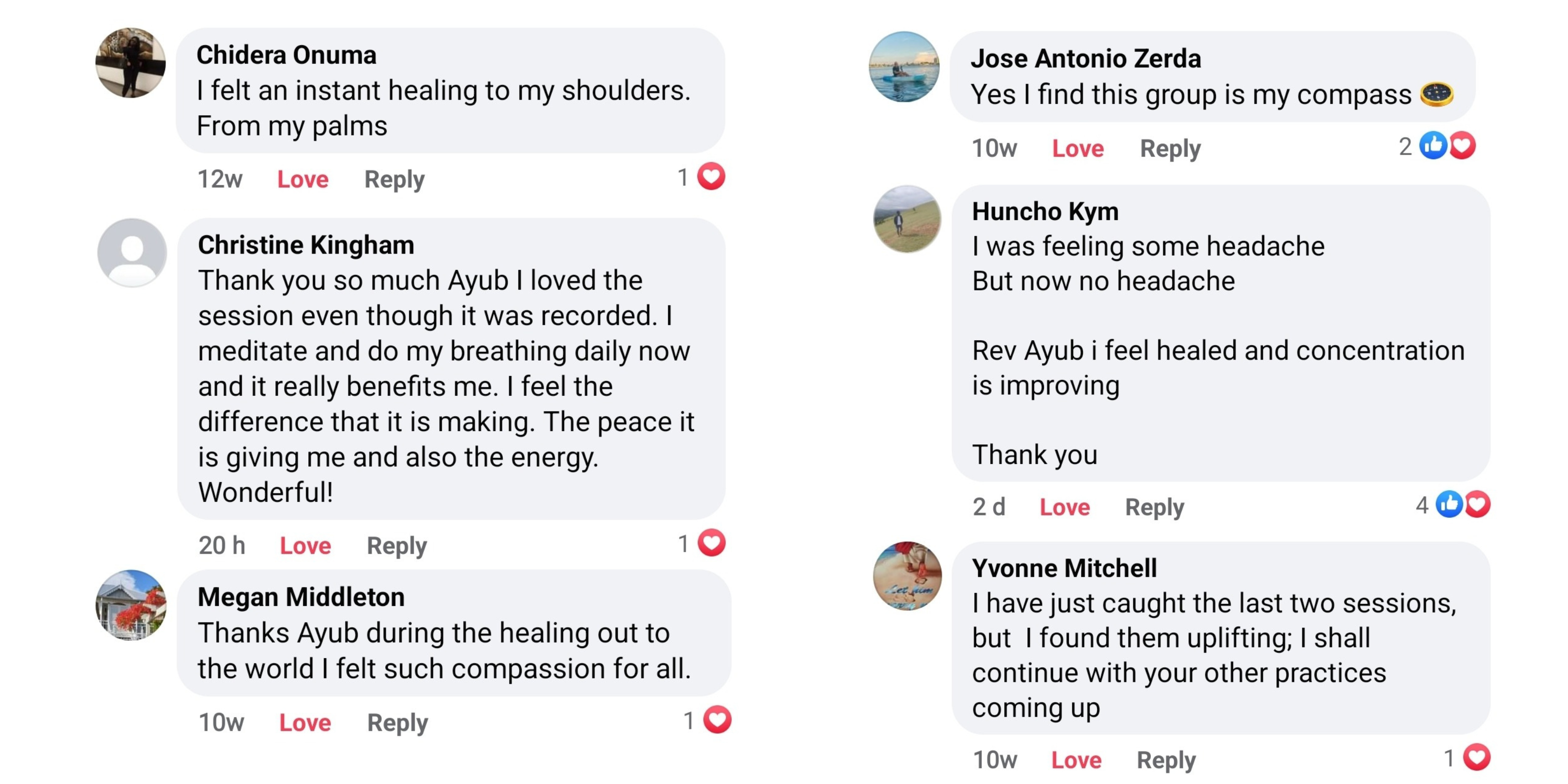Open the Christine Kingham name link
The width and height of the screenshot is (1568, 784).
point(305,245)
